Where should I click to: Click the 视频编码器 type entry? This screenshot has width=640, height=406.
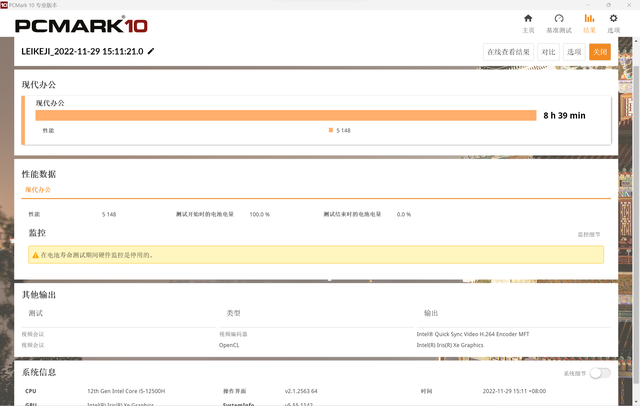point(233,334)
